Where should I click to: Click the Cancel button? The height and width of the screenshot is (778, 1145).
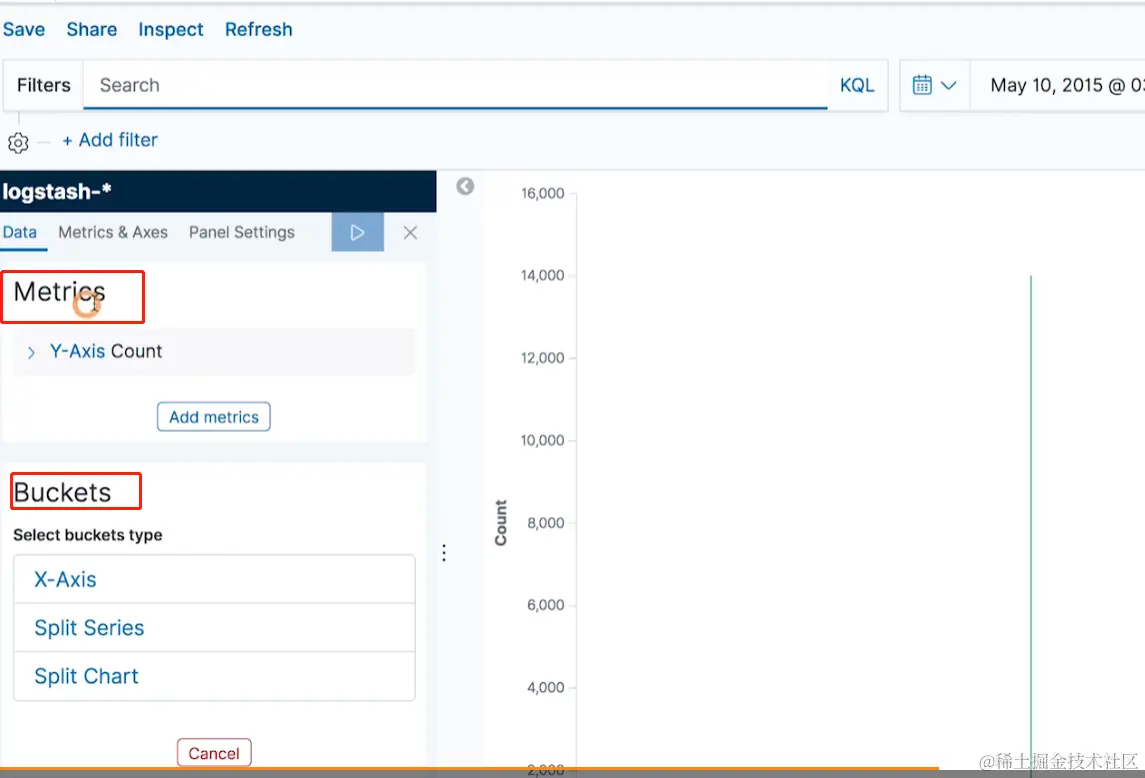pyautogui.click(x=214, y=753)
